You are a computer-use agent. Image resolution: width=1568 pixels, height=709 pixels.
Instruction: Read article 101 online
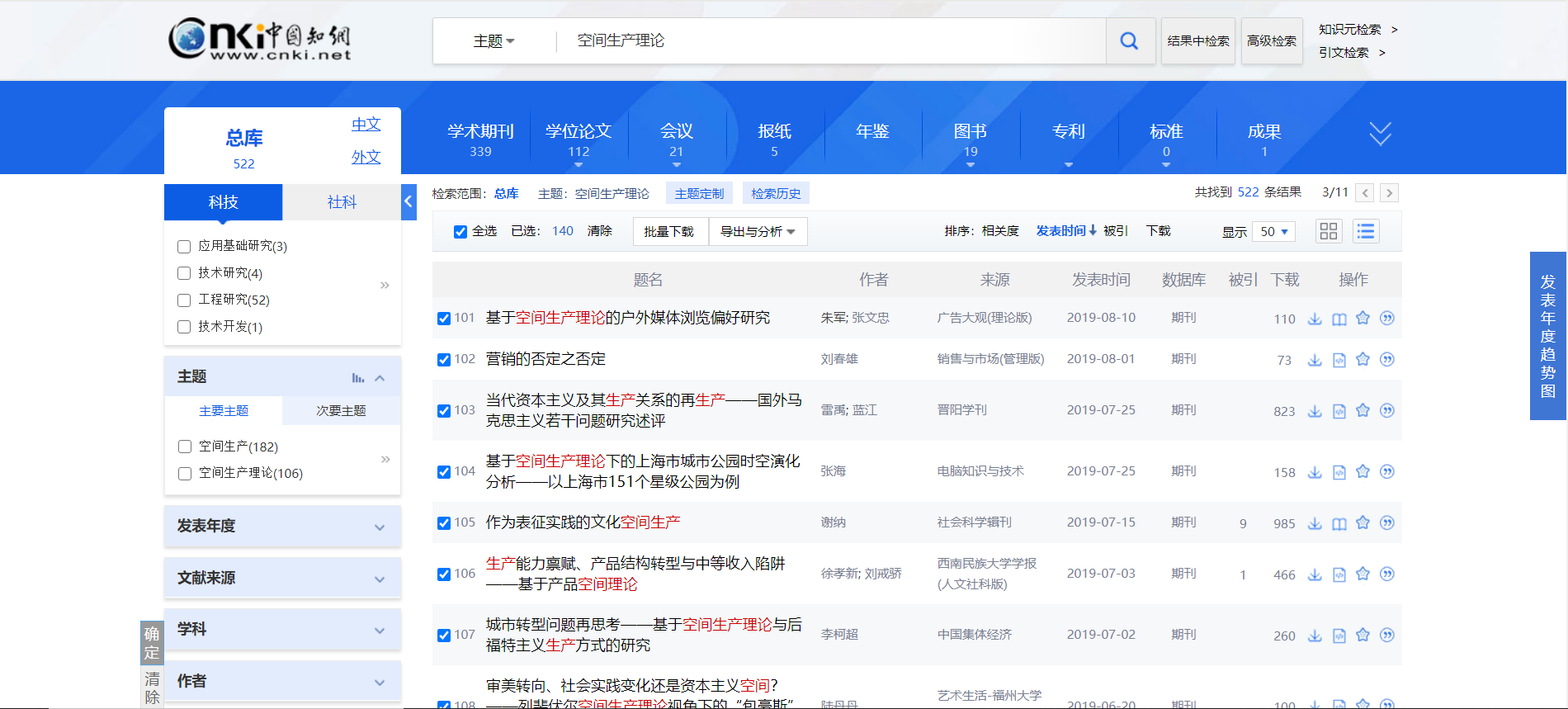1339,319
